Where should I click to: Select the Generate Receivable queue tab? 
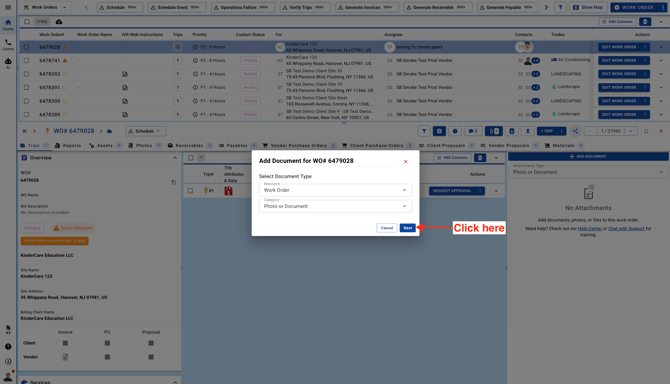click(x=438, y=7)
